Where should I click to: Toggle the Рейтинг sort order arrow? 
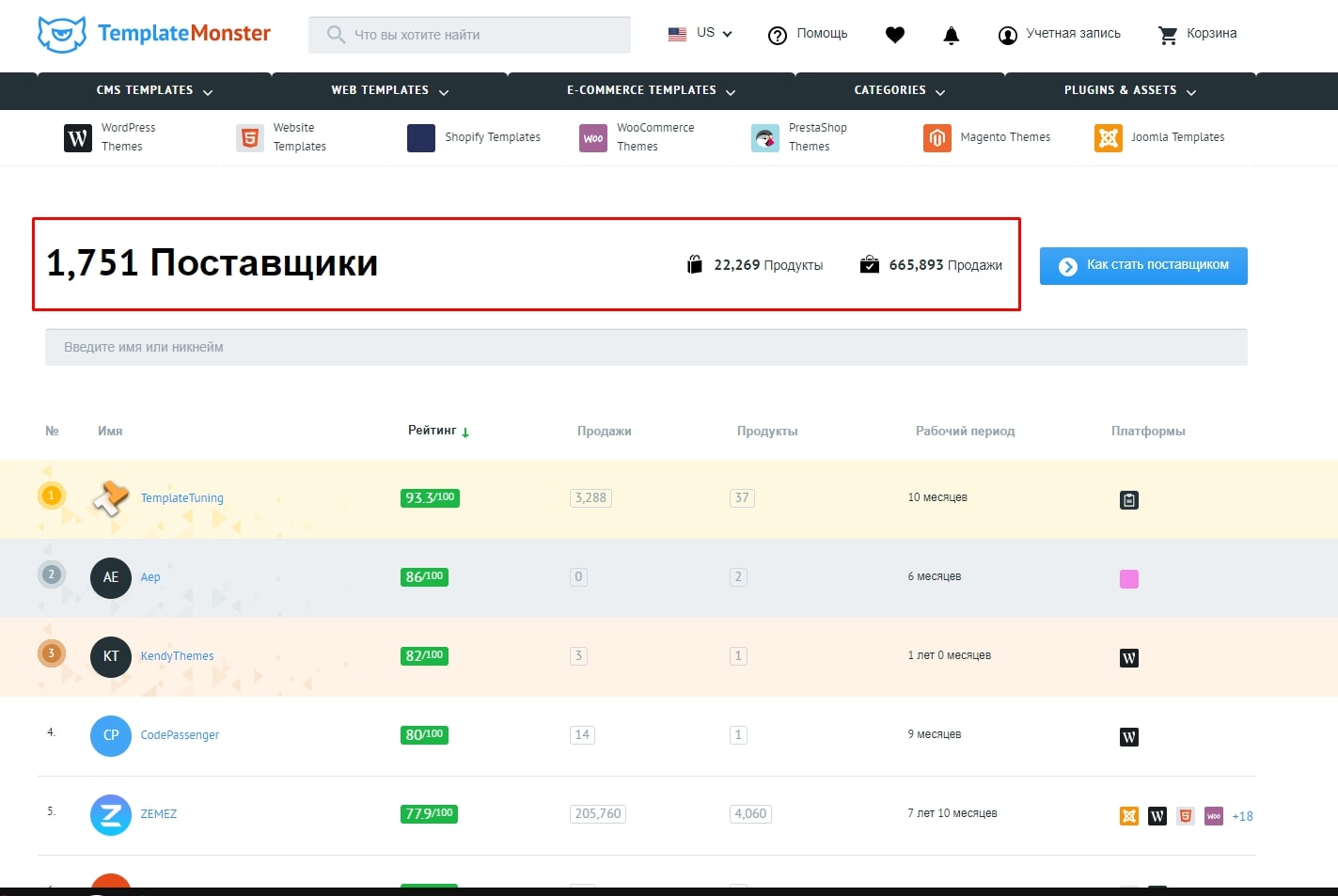tap(467, 431)
